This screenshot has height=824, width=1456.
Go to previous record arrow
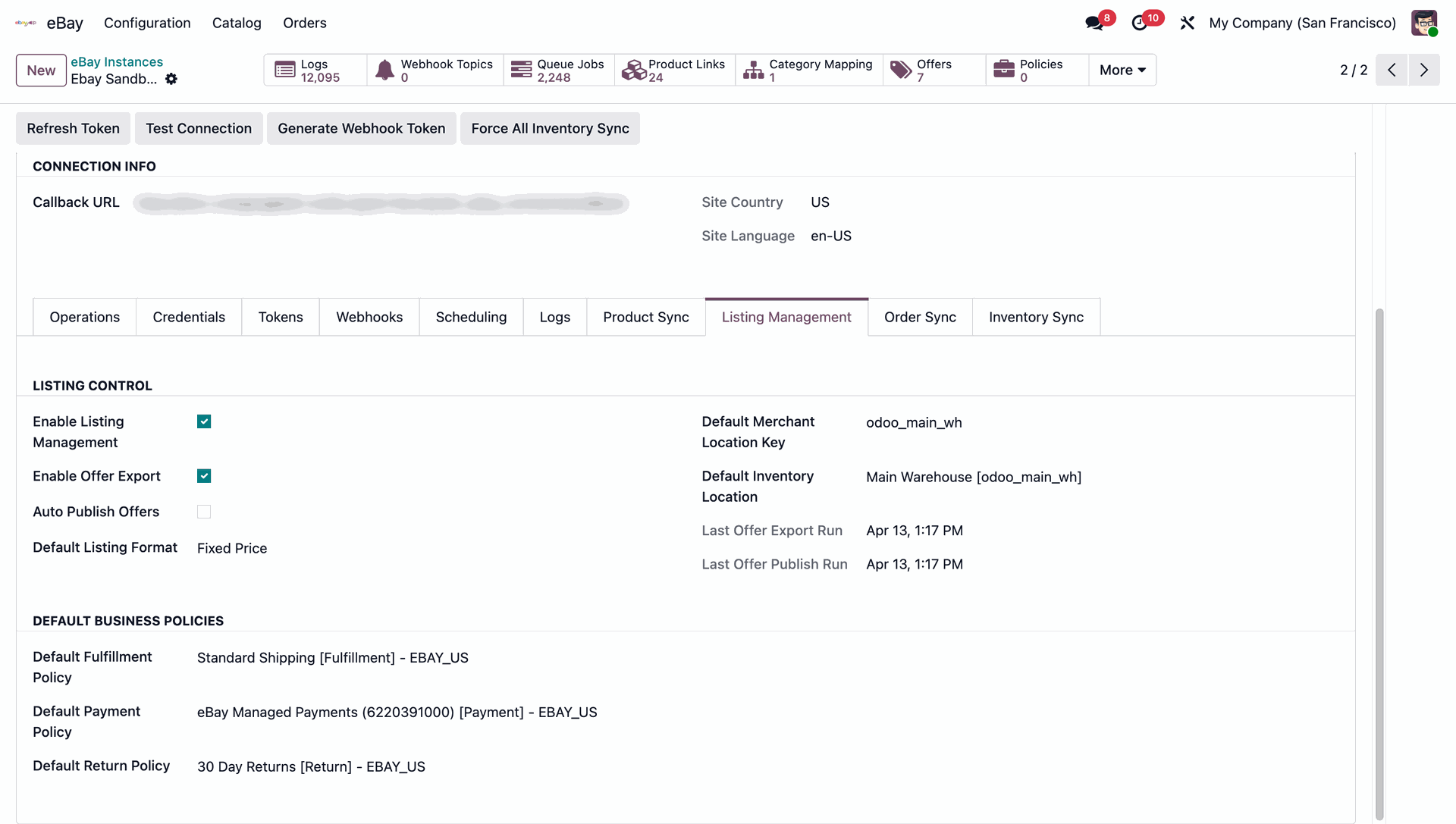[1392, 70]
